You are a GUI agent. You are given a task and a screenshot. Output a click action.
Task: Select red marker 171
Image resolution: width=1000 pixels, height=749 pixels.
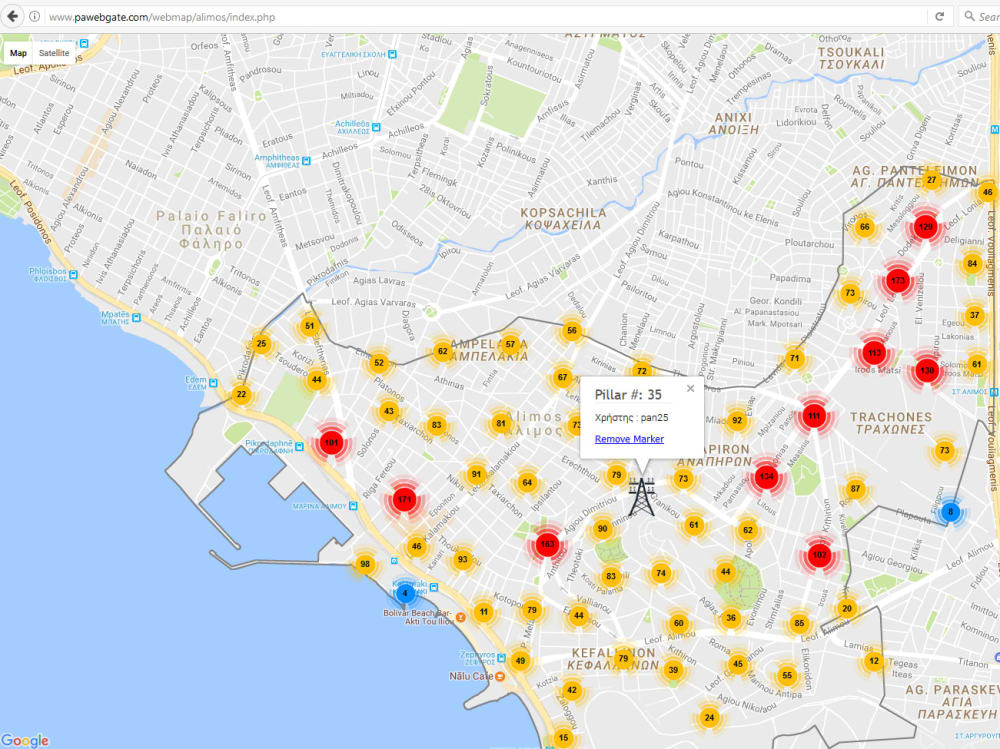tap(404, 499)
